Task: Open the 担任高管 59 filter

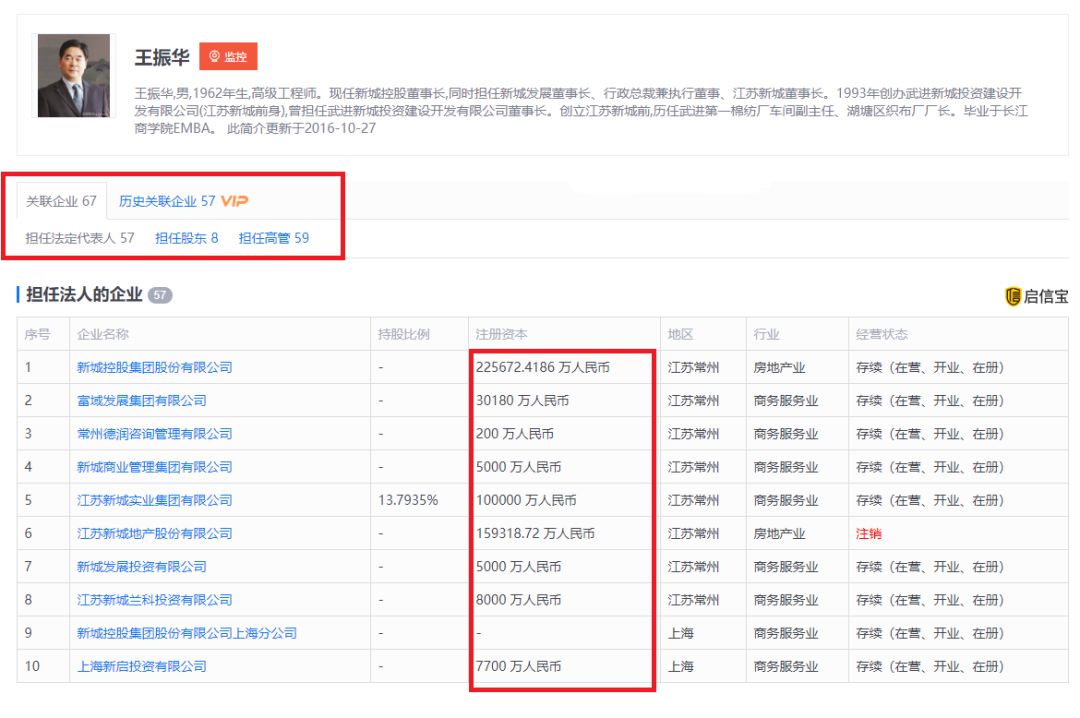Action: (273, 238)
